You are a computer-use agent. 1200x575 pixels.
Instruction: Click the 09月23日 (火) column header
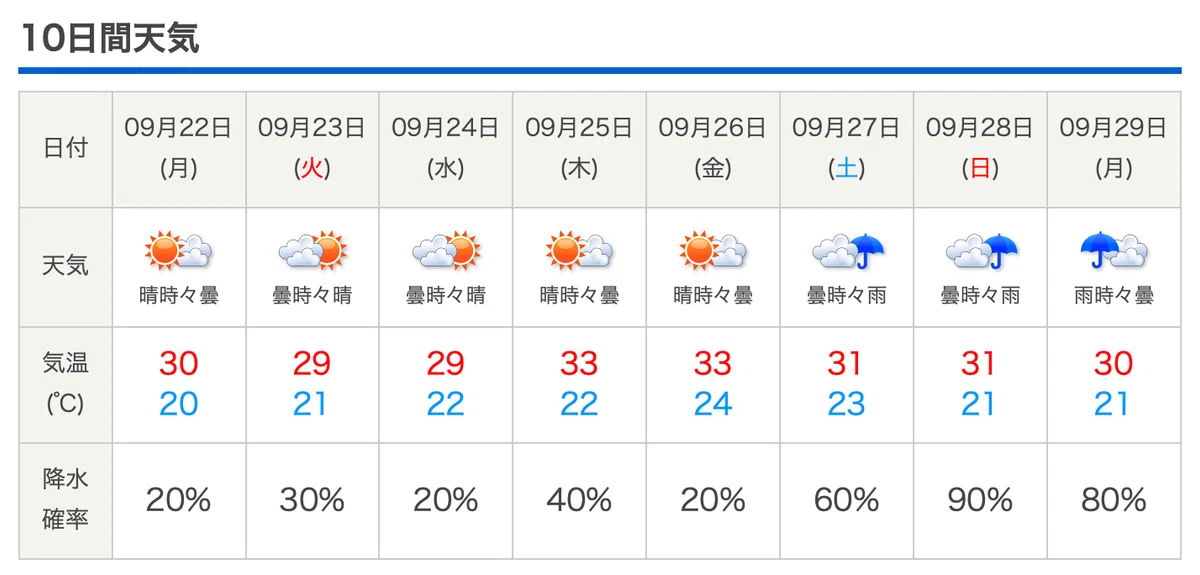(312, 149)
